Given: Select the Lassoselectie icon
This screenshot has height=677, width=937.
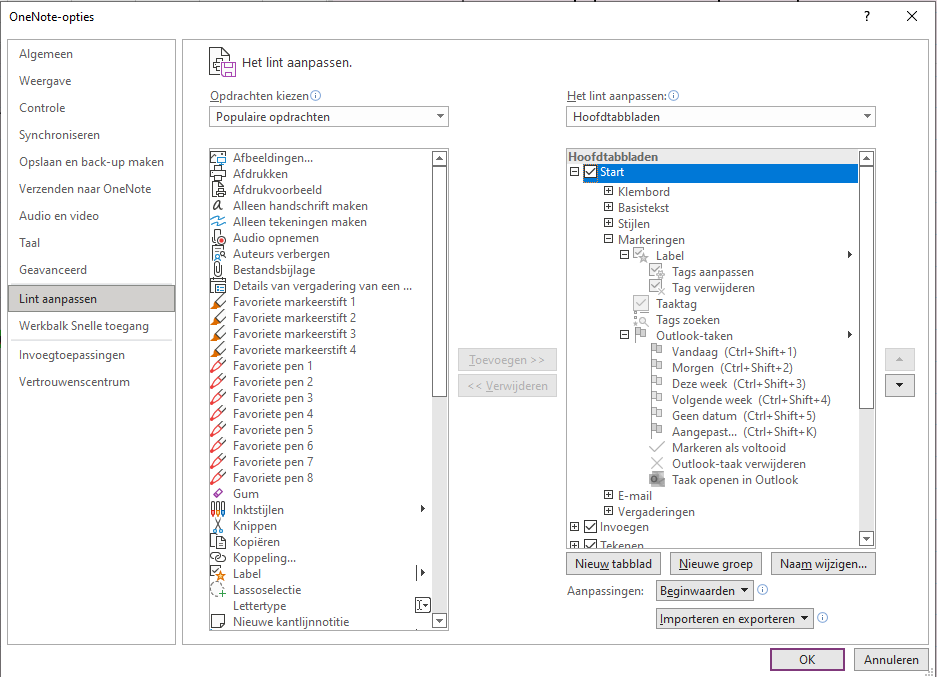Looking at the screenshot, I should pos(218,590).
